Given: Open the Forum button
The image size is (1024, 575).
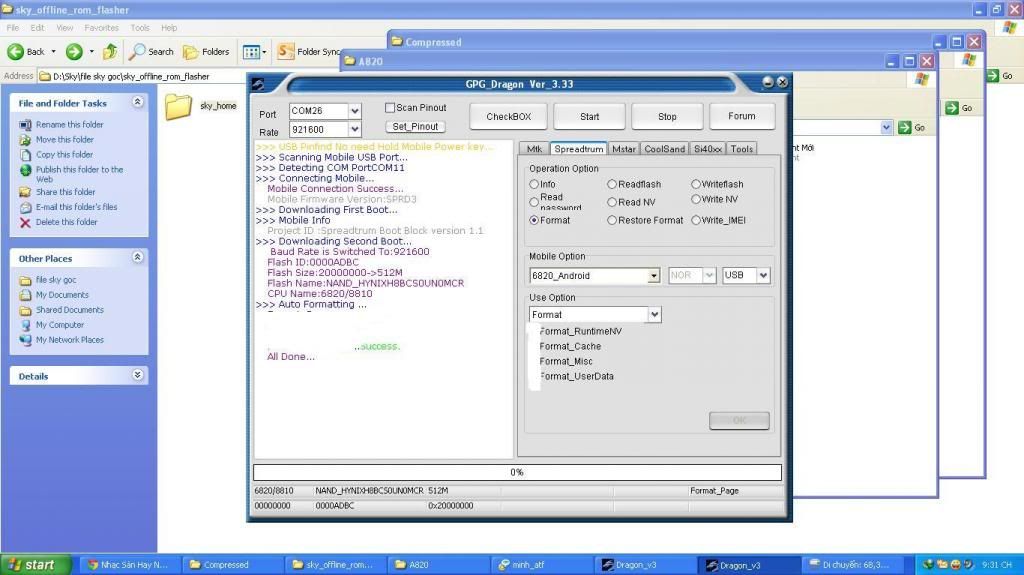Looking at the screenshot, I should tap(742, 116).
